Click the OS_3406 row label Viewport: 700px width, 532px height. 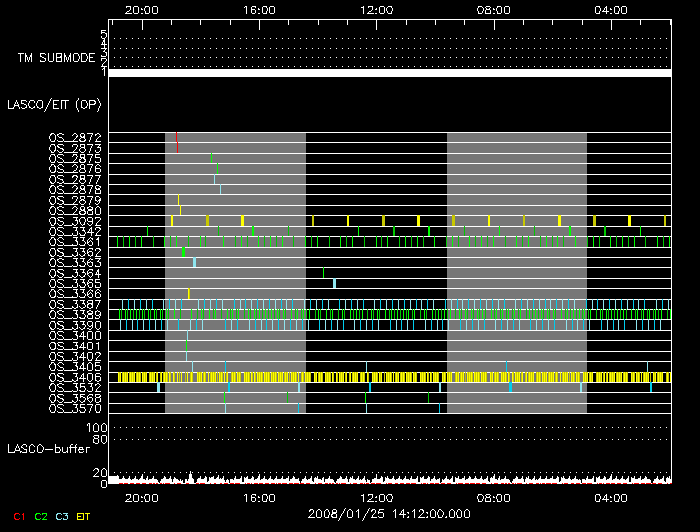click(x=75, y=377)
